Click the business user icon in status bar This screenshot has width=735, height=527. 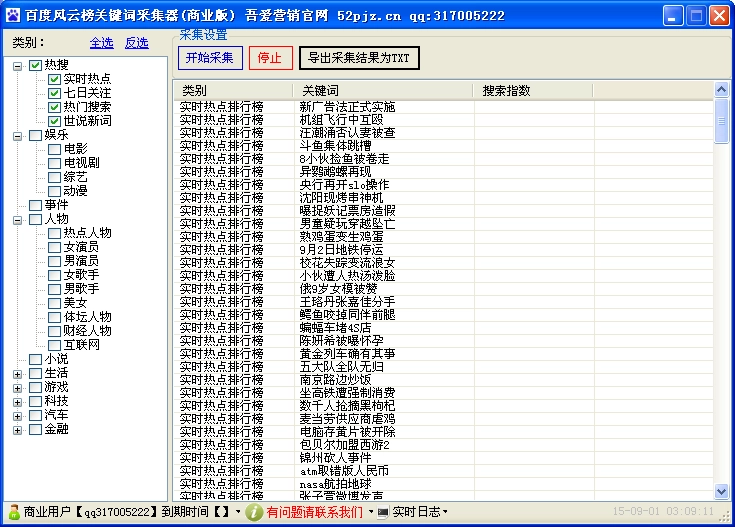tap(14, 512)
